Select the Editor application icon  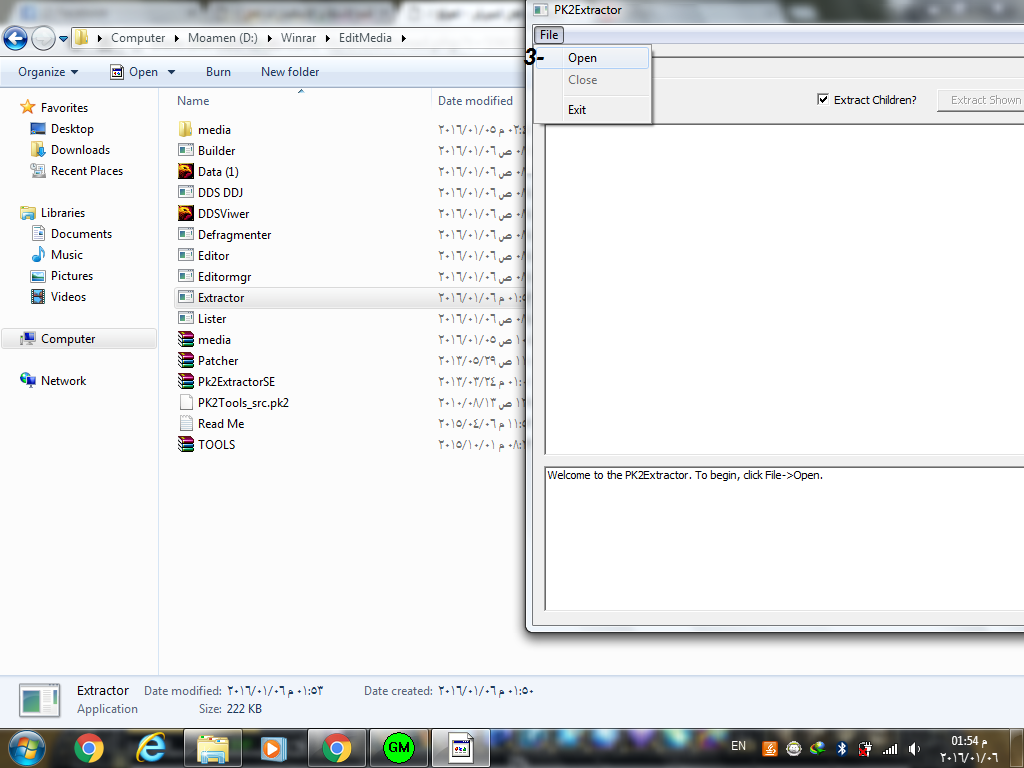coord(185,255)
